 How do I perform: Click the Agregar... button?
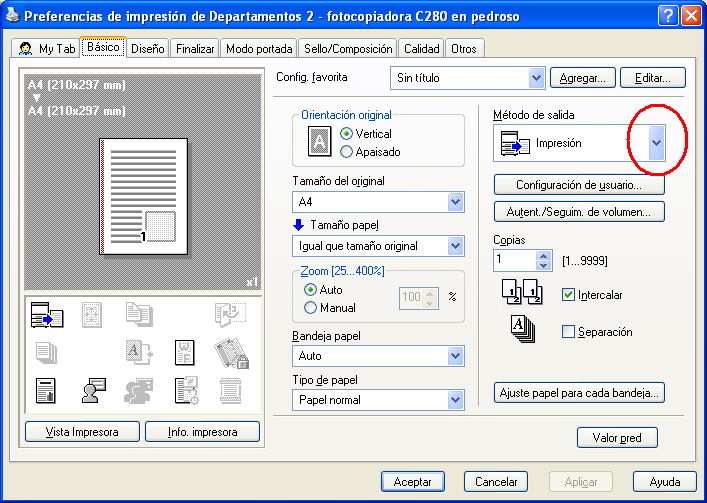(x=582, y=78)
